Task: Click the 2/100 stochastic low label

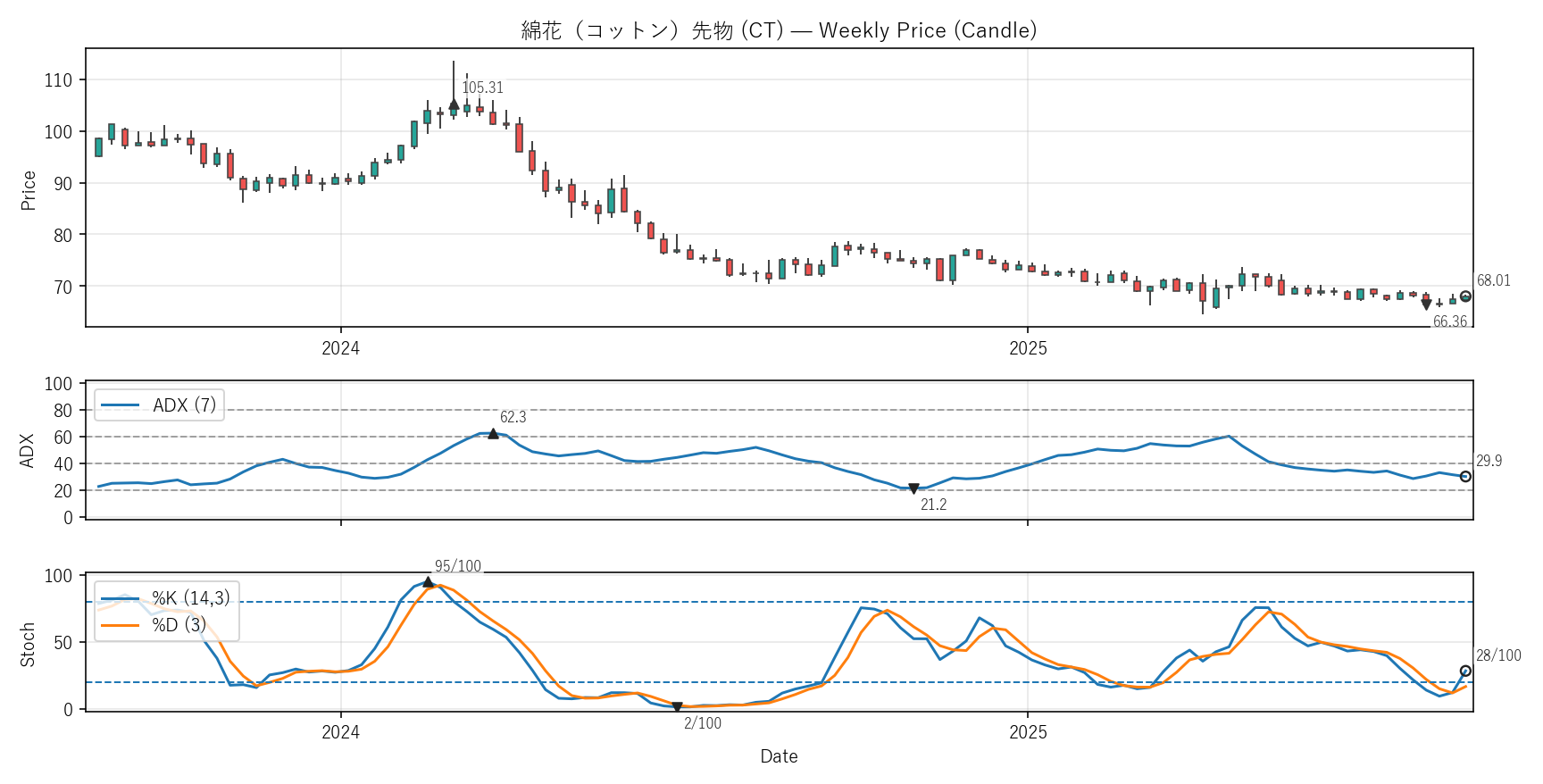Action: pos(702,723)
